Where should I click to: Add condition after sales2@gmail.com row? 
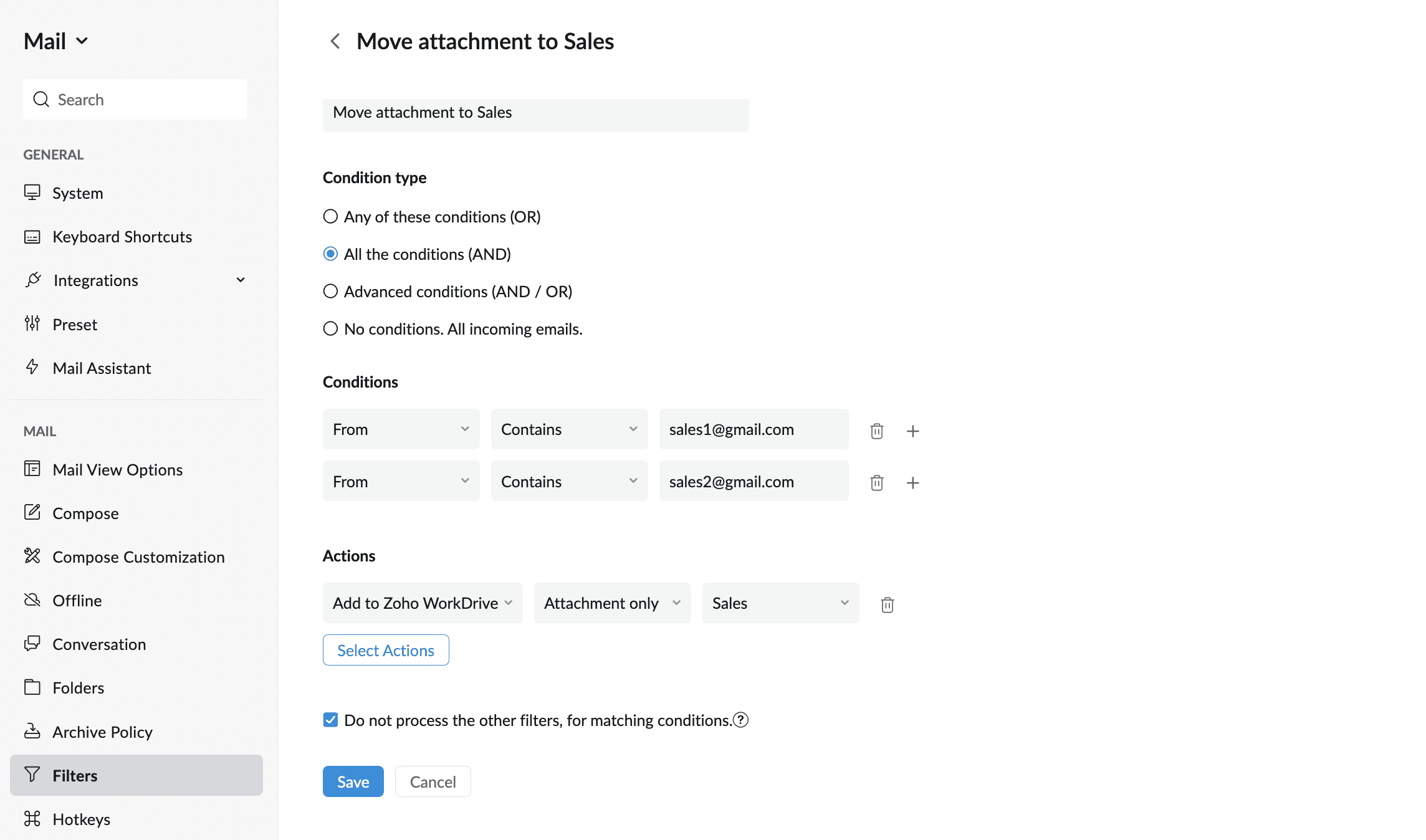(912, 482)
